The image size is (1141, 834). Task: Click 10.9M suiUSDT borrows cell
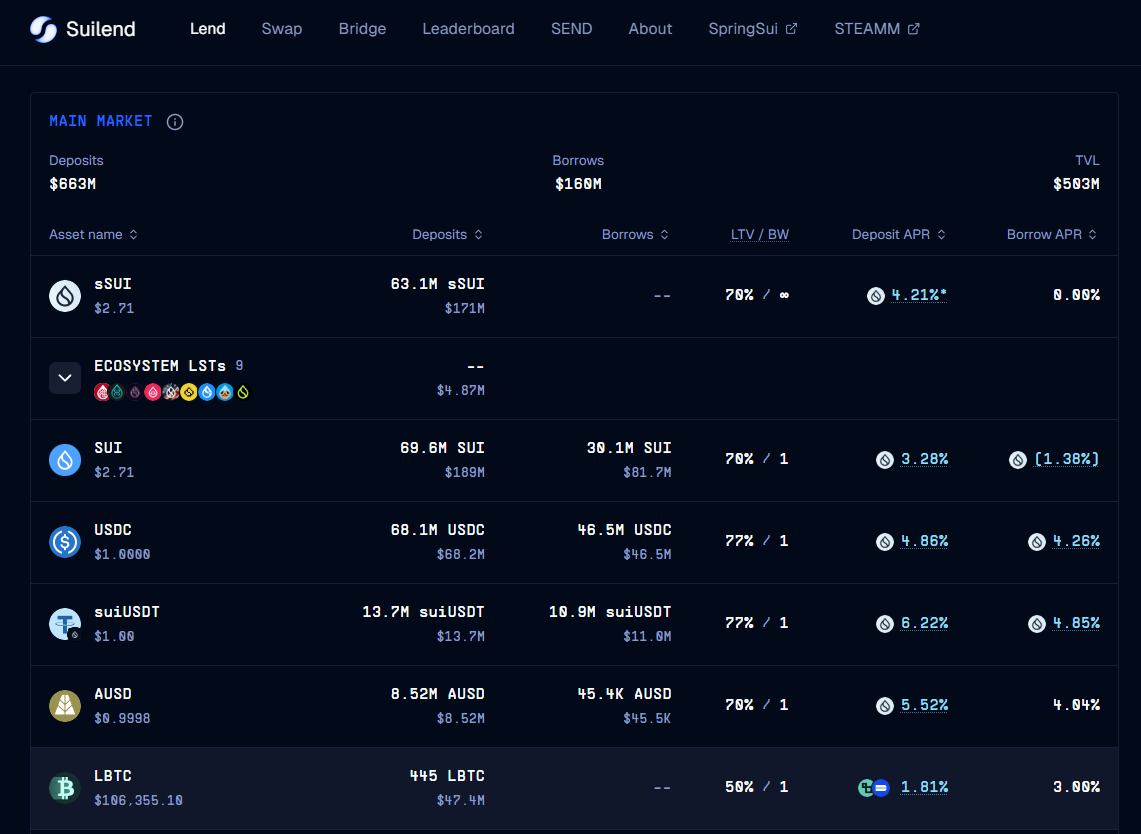pos(610,612)
